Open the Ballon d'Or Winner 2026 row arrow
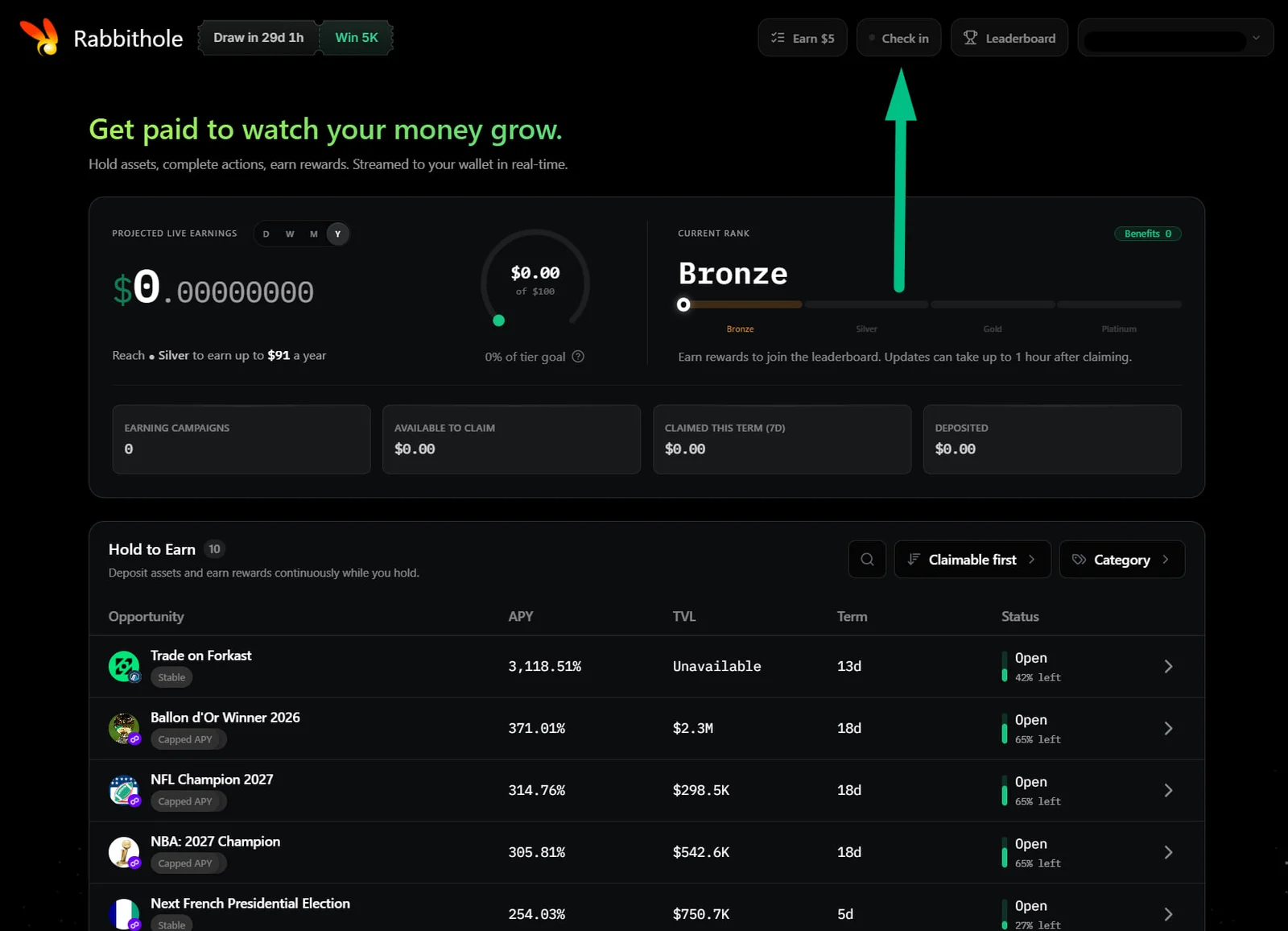This screenshot has width=1288, height=931. 1168,728
